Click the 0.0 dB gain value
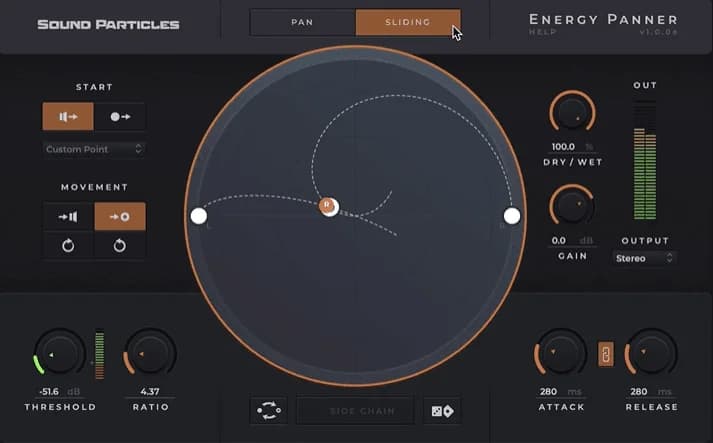This screenshot has height=443, width=713. [x=572, y=240]
